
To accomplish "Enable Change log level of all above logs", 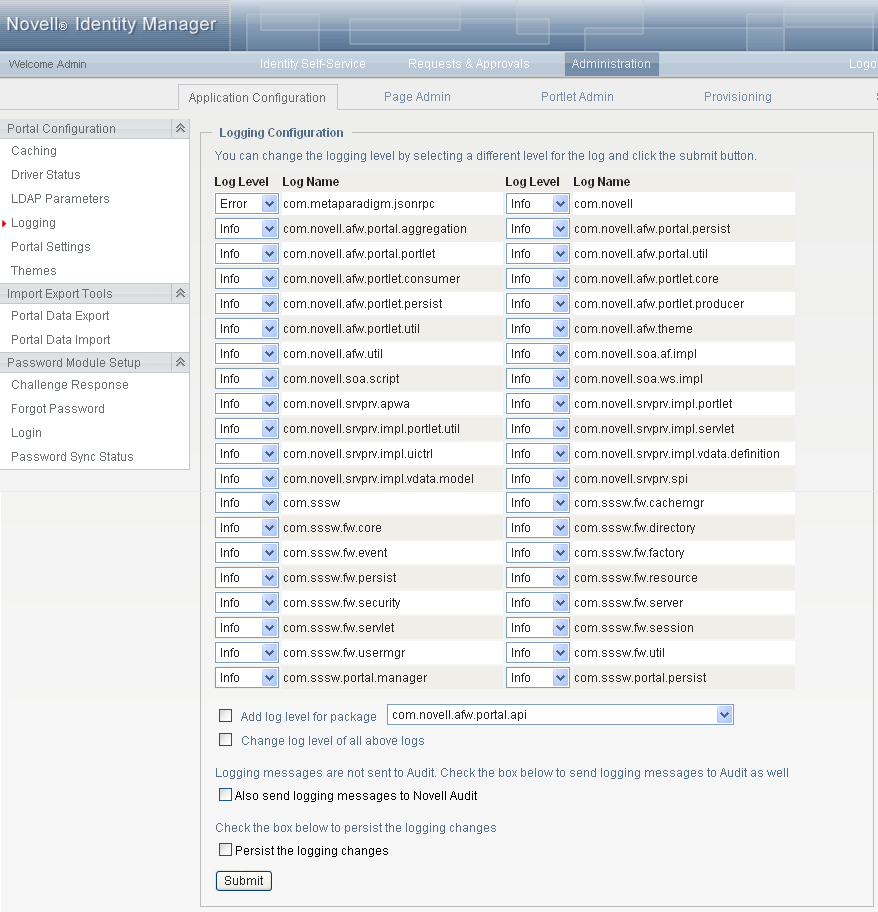I will coord(226,740).
